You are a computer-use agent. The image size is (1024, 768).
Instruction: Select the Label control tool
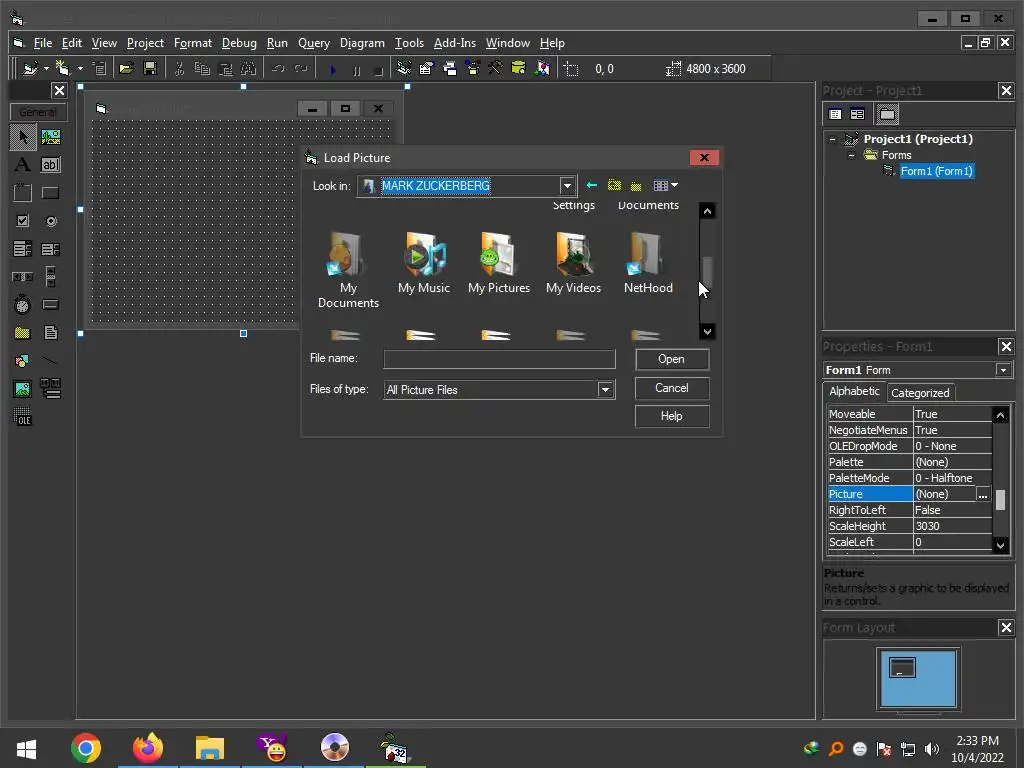23,165
